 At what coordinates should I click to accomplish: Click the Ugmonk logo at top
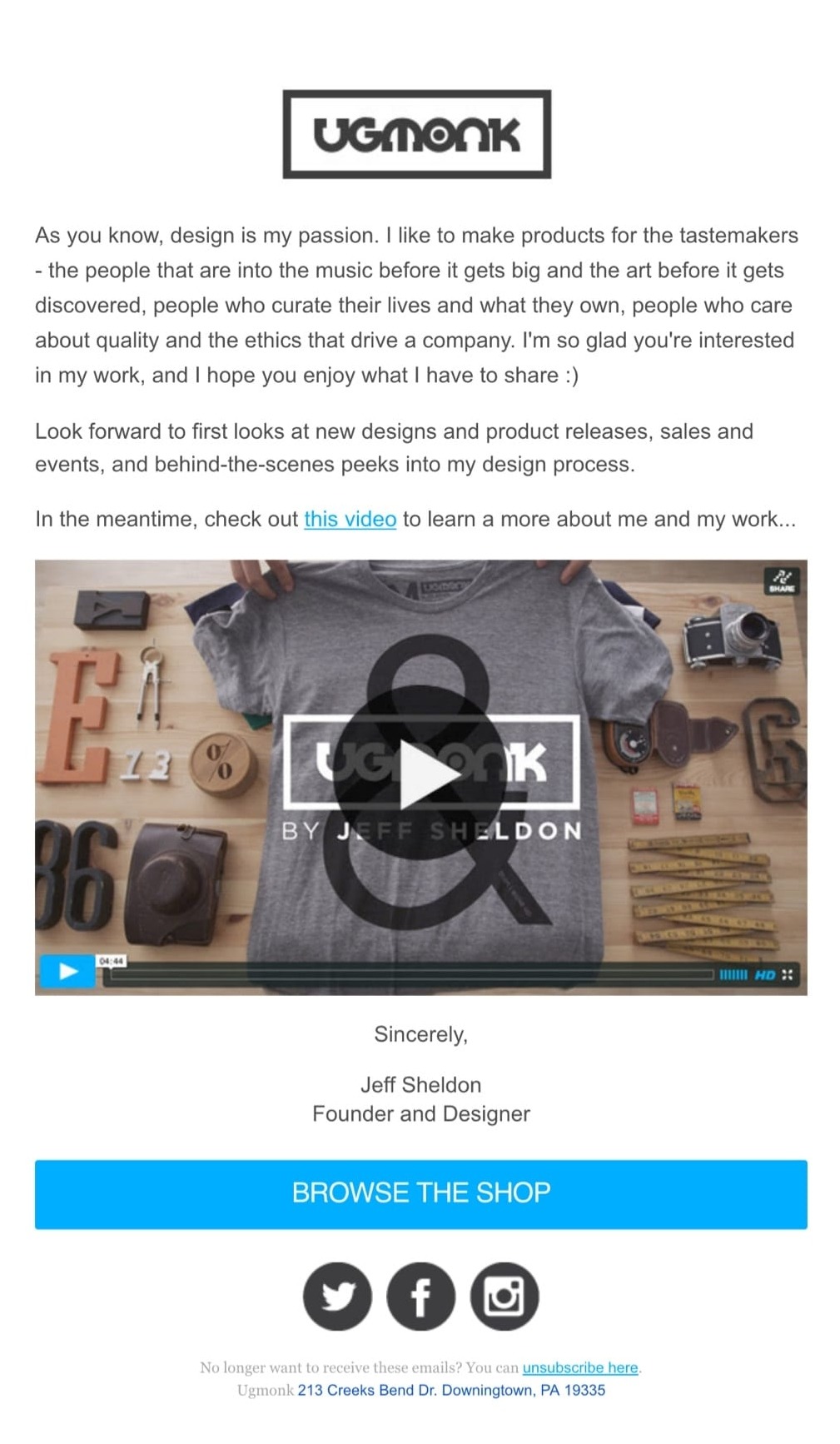tap(416, 134)
